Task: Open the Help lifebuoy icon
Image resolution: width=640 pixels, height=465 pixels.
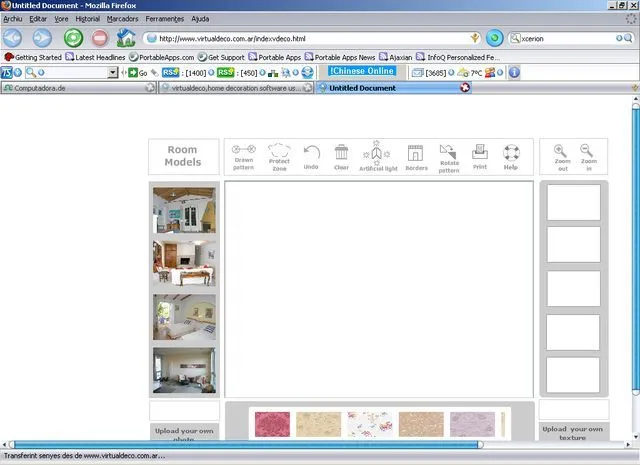Action: point(511,157)
